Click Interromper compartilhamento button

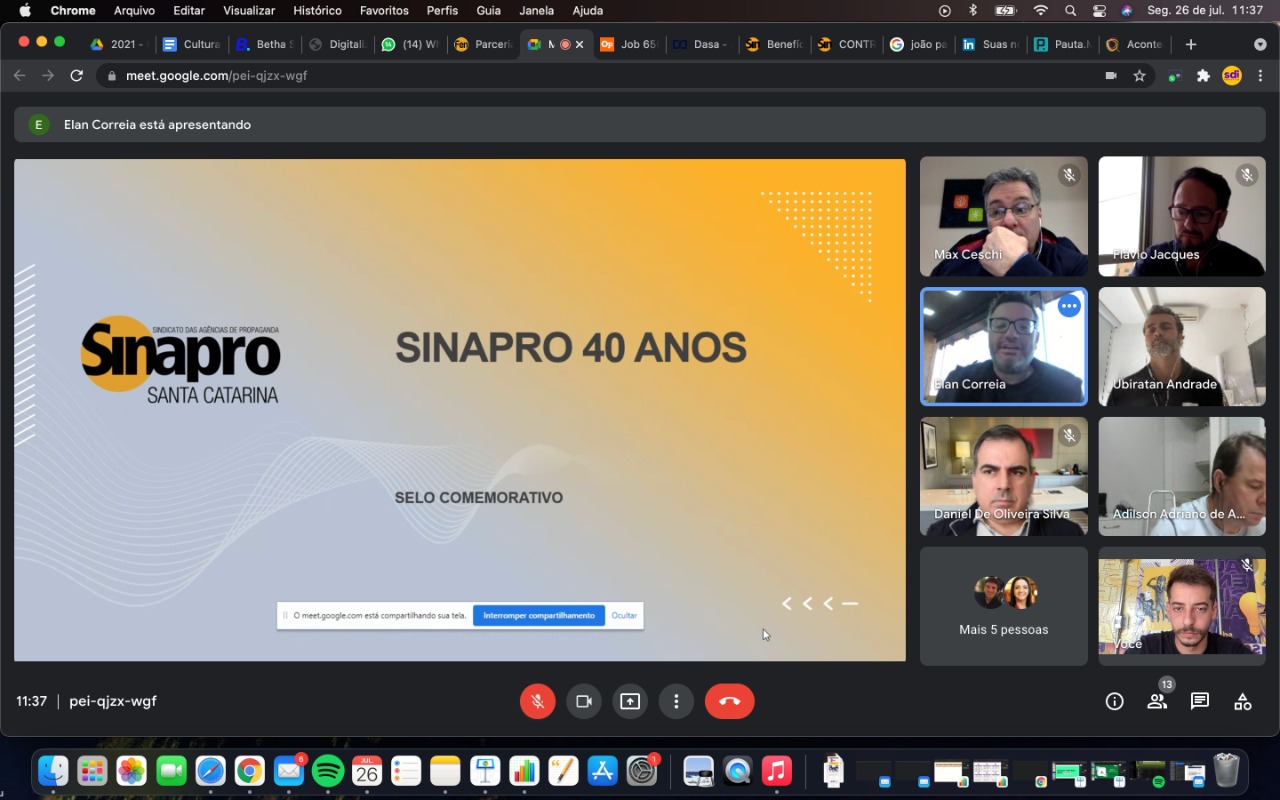tap(539, 616)
